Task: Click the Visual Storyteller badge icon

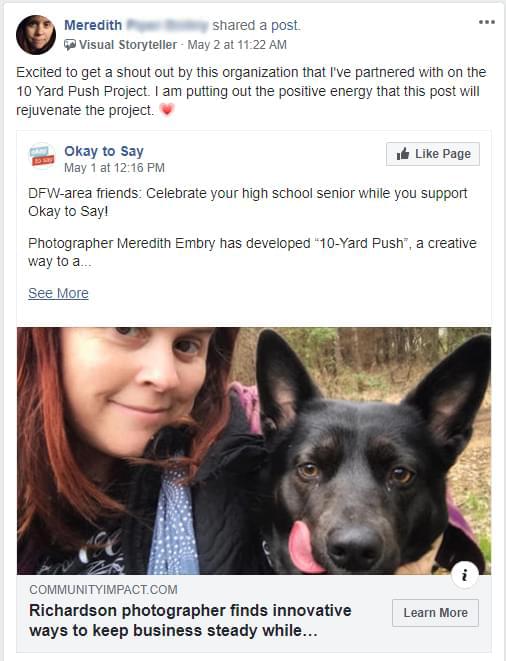Action: [70, 45]
